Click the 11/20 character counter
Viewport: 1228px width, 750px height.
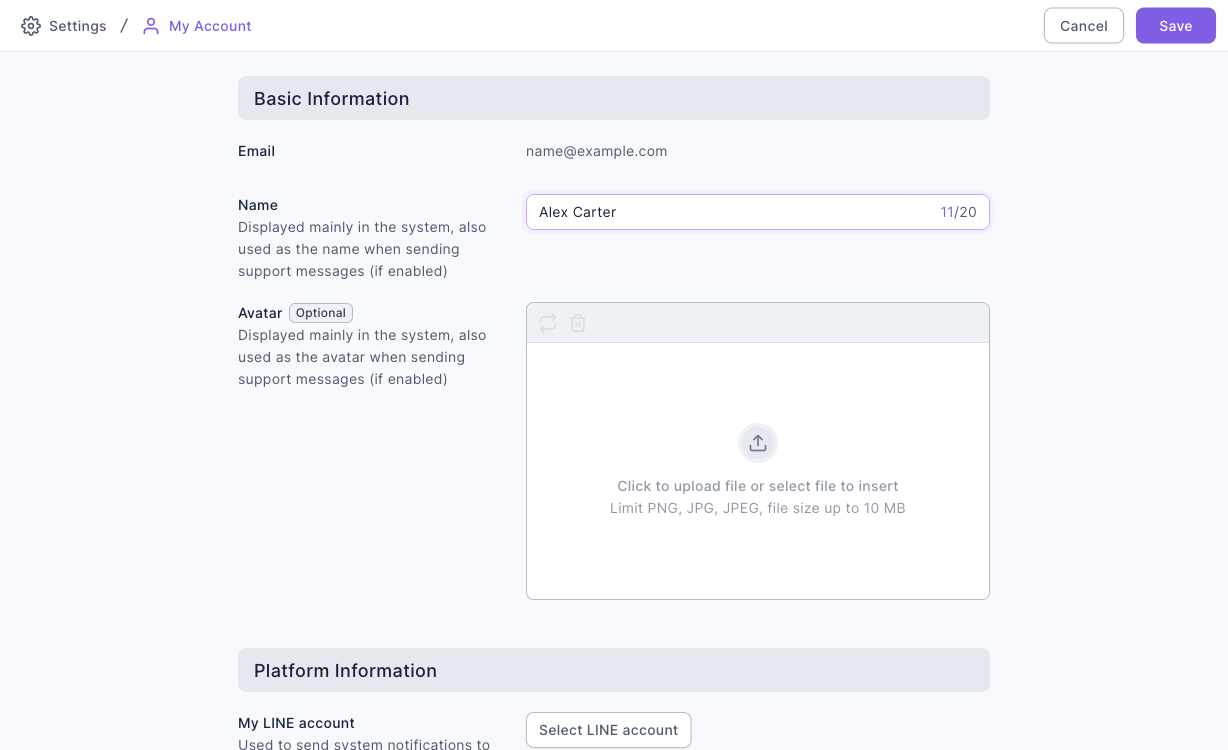[958, 212]
